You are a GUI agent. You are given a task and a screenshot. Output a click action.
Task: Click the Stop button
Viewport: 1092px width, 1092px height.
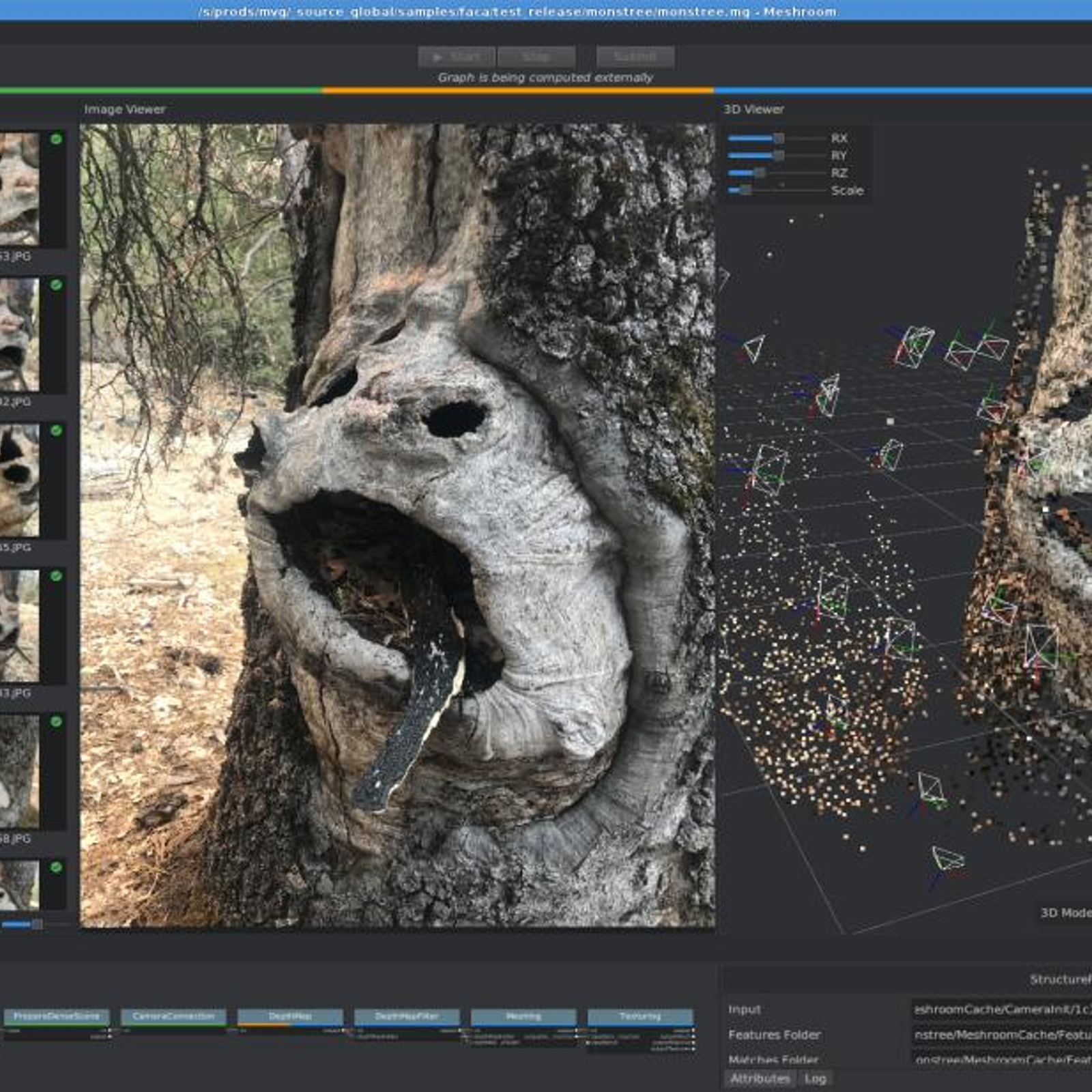pyautogui.click(x=536, y=57)
